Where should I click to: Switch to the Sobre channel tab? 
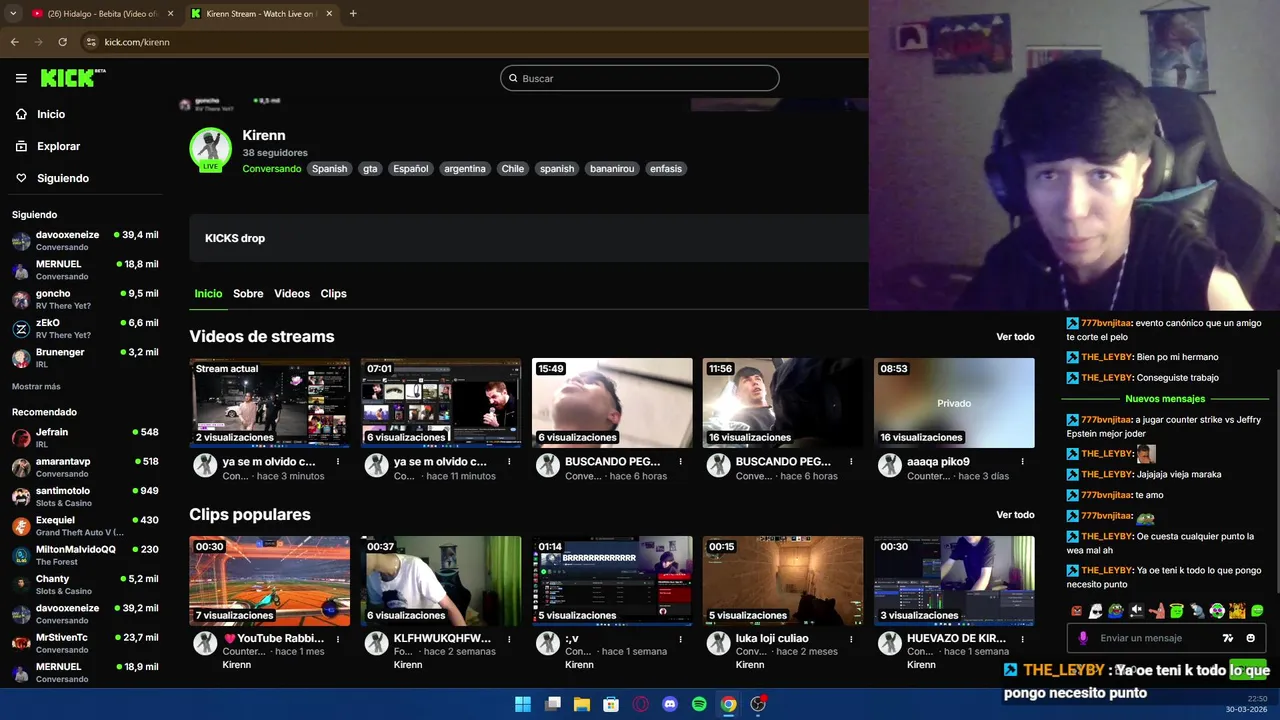[248, 293]
